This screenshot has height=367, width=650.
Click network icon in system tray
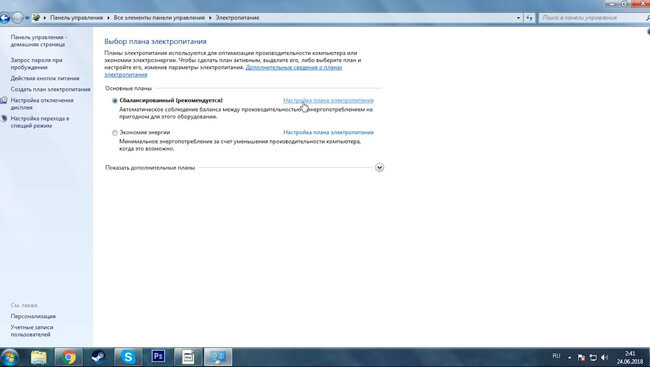click(x=593, y=357)
